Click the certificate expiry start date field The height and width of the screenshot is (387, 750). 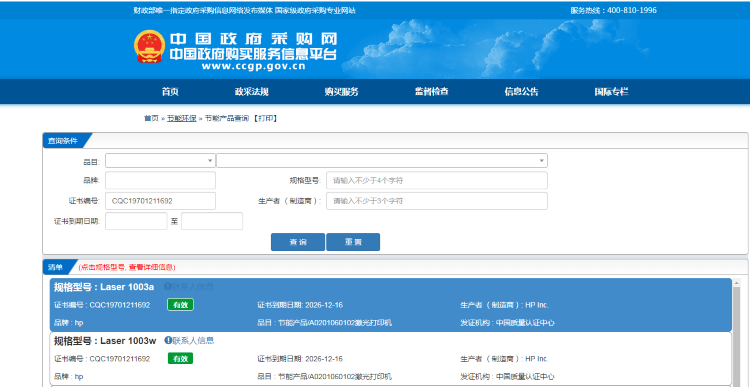pos(136,221)
